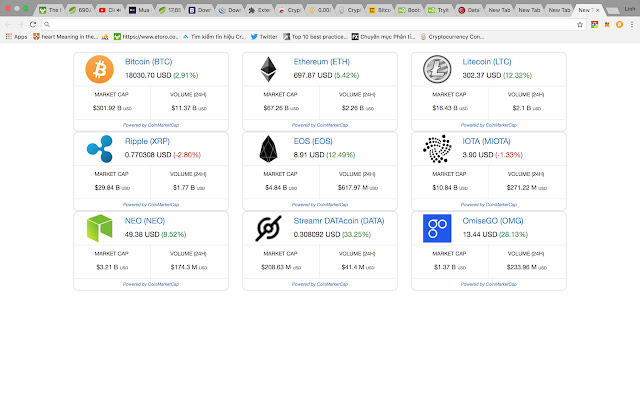Open the Chrome three-dot menu
The width and height of the screenshot is (640, 400).
click(x=632, y=24)
